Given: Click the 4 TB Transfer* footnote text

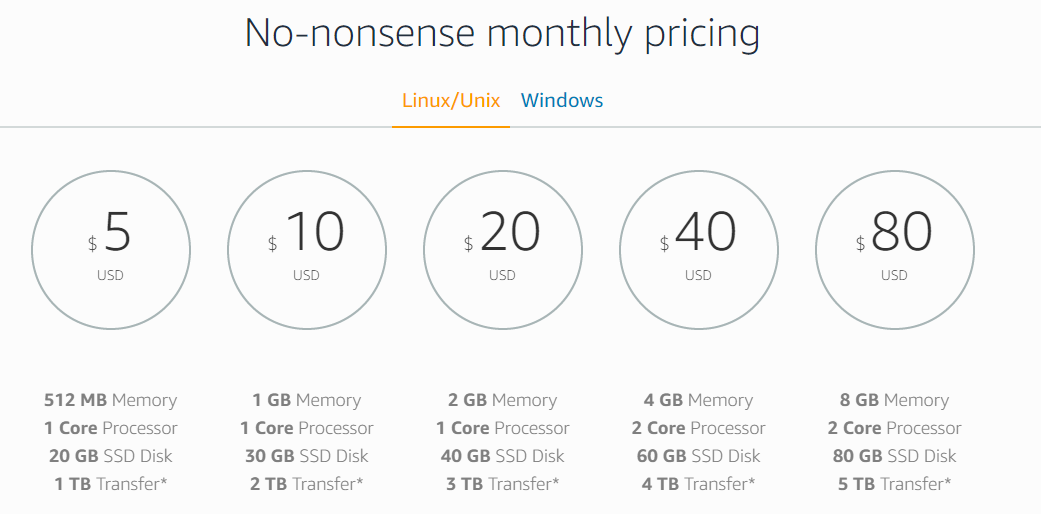Looking at the screenshot, I should 698,484.
